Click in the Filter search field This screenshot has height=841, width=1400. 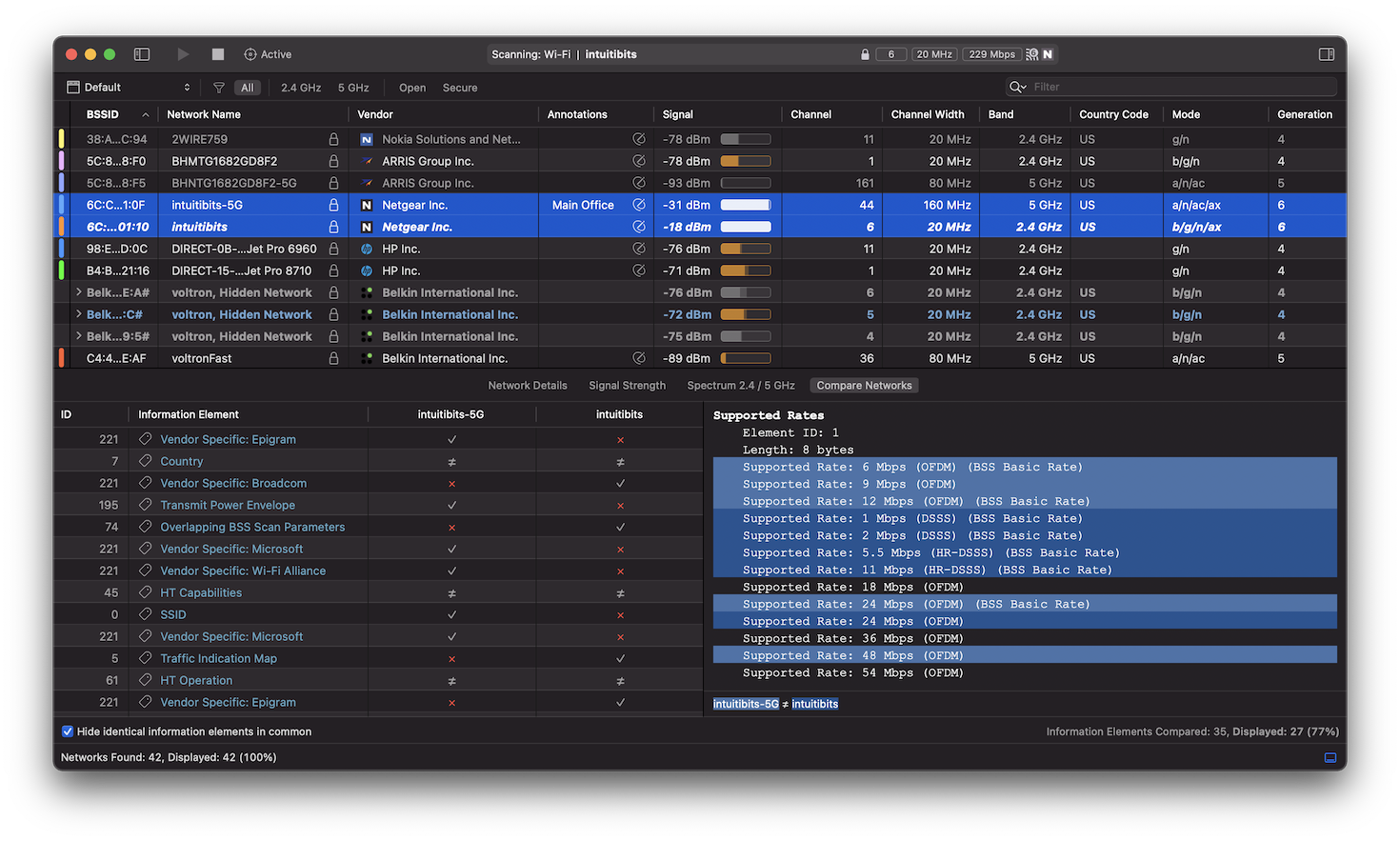[x=1171, y=87]
